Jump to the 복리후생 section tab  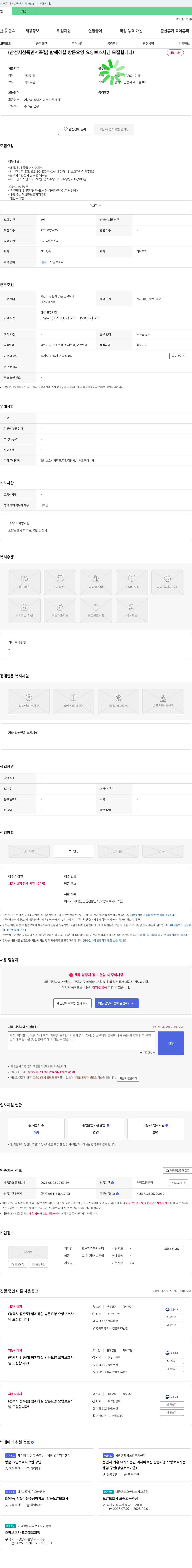click(x=113, y=44)
